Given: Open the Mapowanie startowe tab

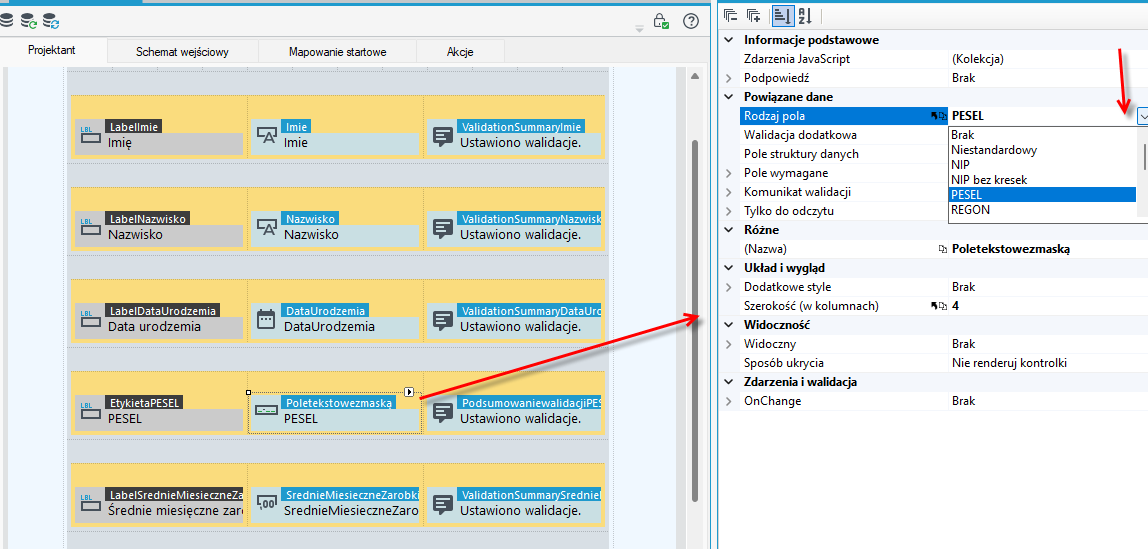Looking at the screenshot, I should [x=338, y=52].
